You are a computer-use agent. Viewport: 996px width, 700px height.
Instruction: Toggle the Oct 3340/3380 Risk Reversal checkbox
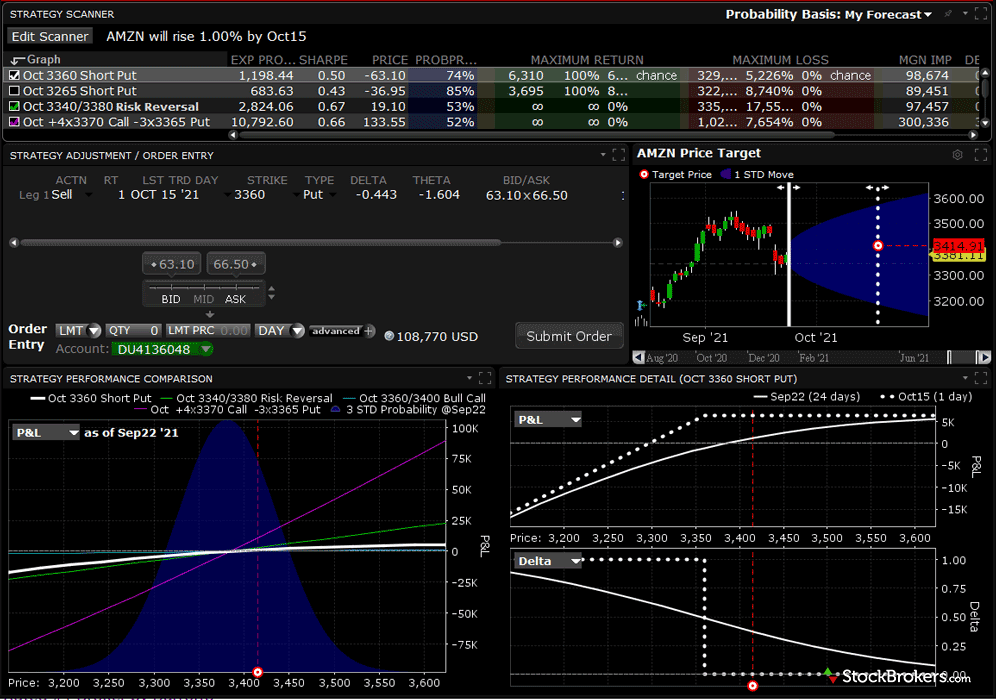[14, 107]
